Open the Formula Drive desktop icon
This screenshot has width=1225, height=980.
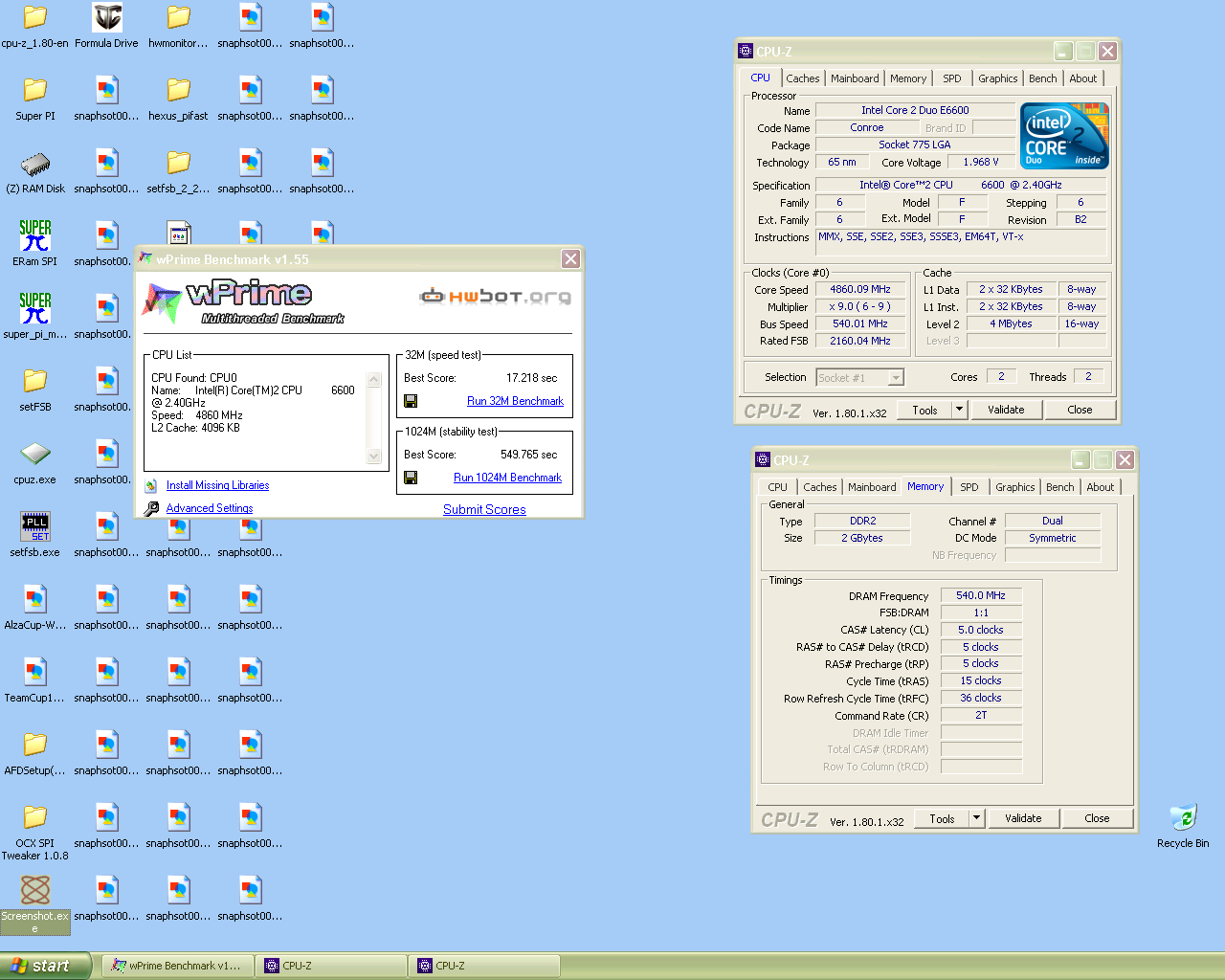pyautogui.click(x=107, y=17)
